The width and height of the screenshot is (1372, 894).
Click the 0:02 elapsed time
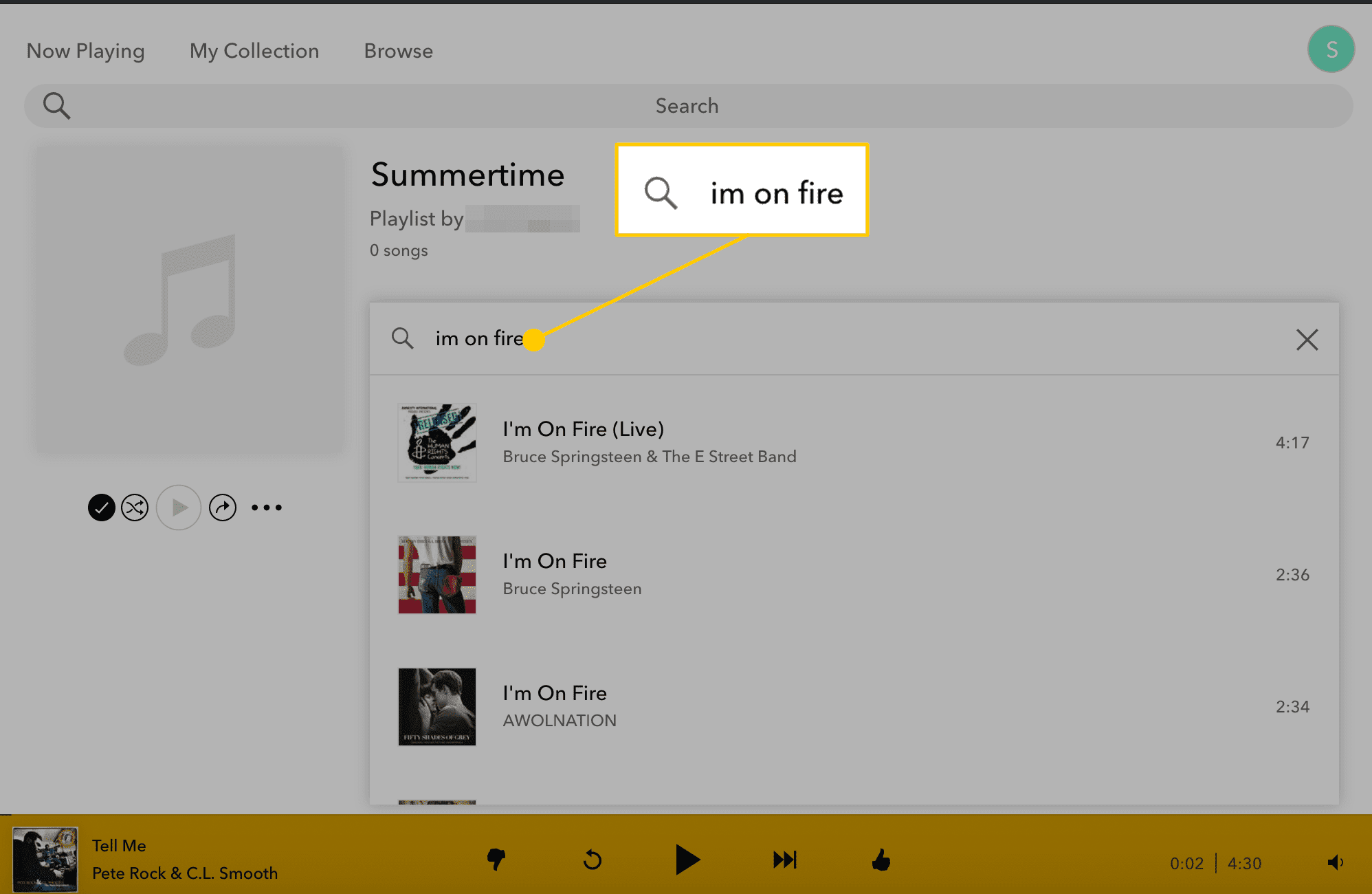pyautogui.click(x=1186, y=864)
